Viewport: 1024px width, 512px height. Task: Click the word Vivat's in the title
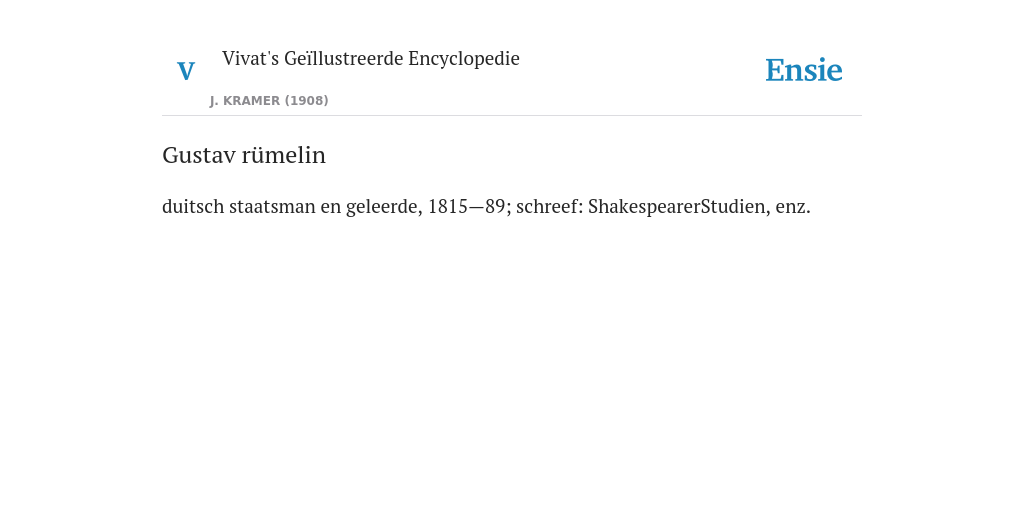pos(250,58)
